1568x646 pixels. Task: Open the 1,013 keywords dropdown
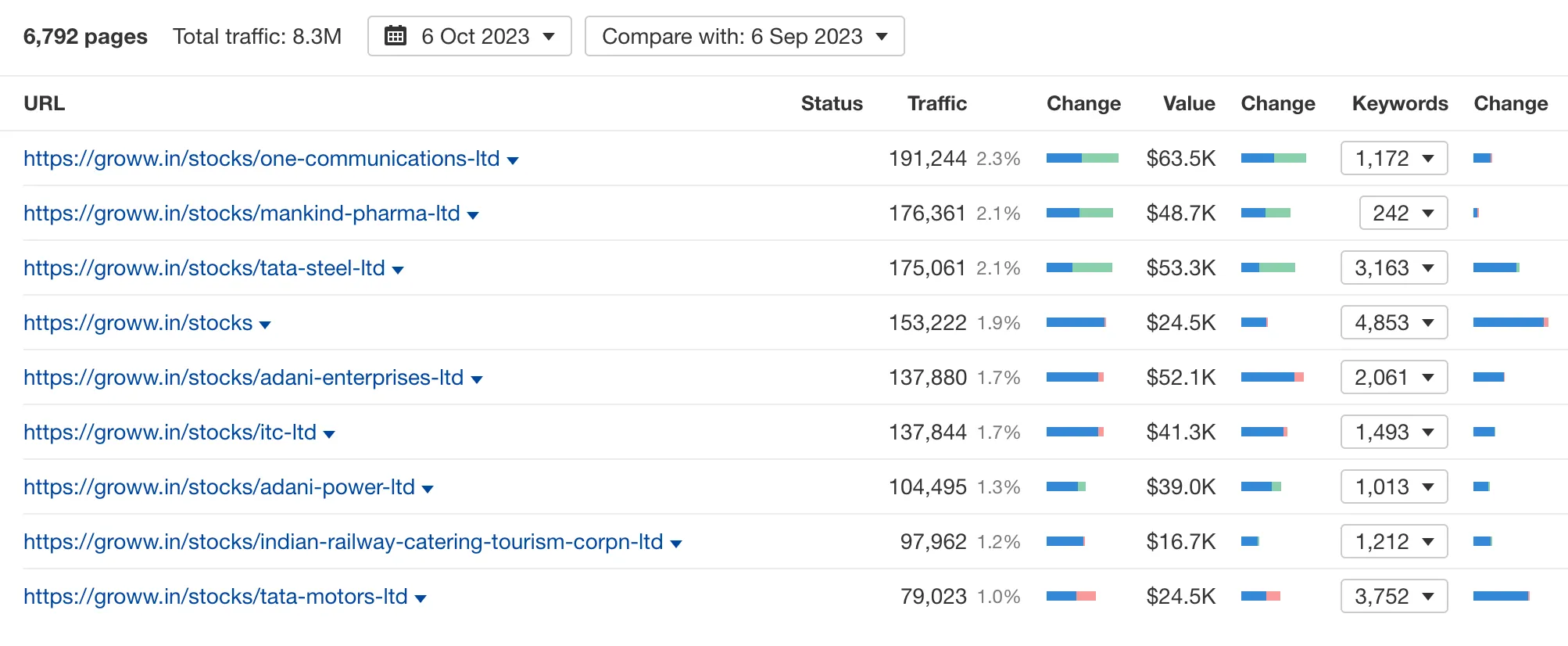click(x=1394, y=486)
